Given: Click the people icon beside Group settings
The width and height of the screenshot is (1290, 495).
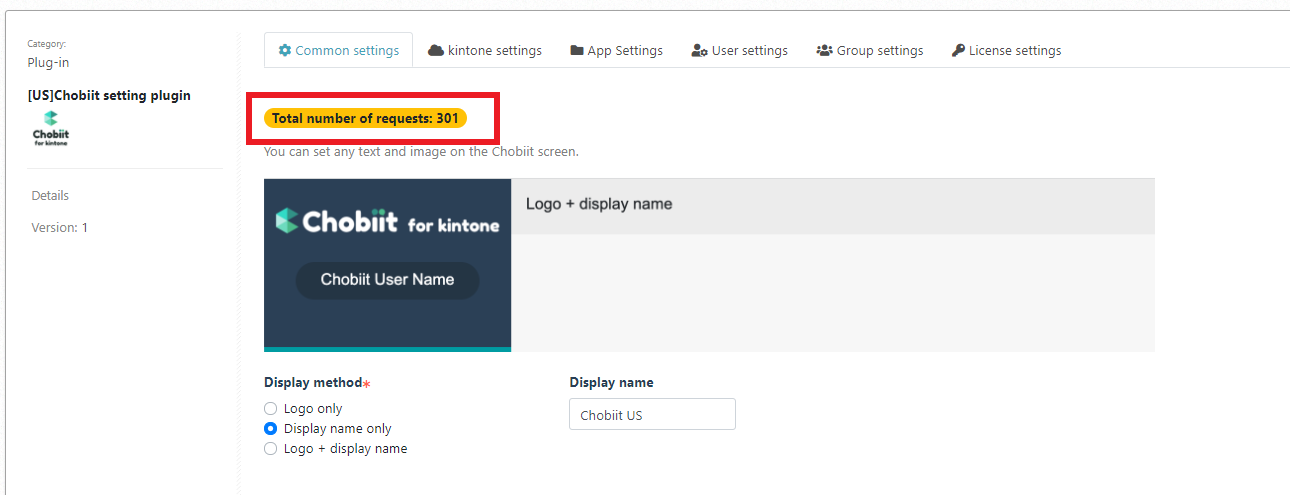Looking at the screenshot, I should click(x=825, y=50).
